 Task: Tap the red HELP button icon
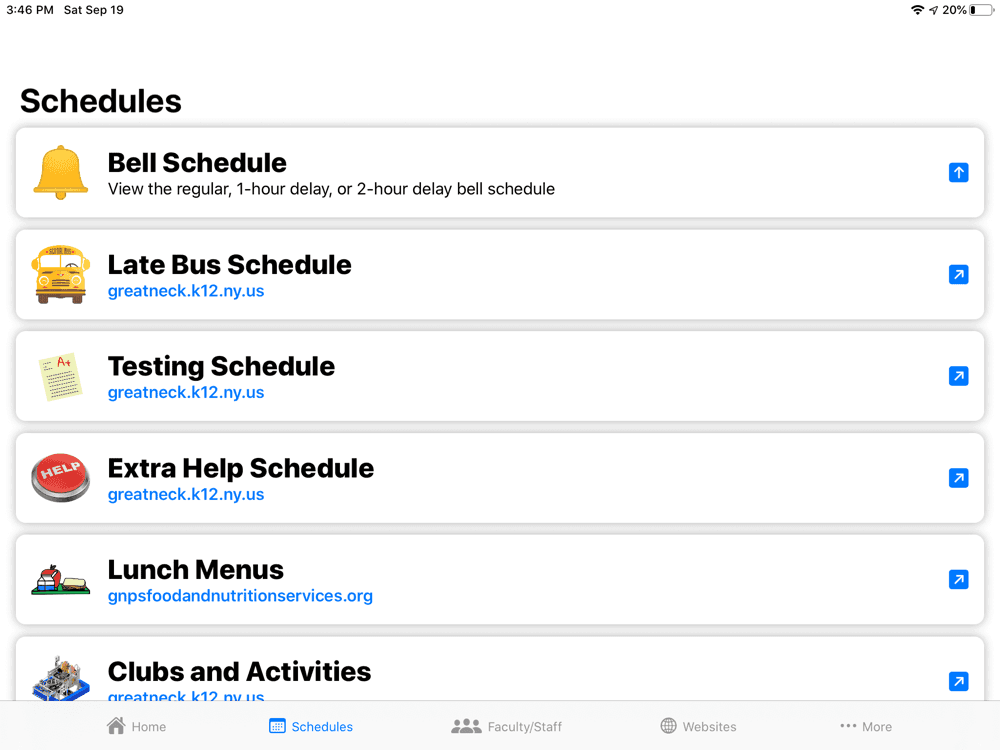(61, 477)
